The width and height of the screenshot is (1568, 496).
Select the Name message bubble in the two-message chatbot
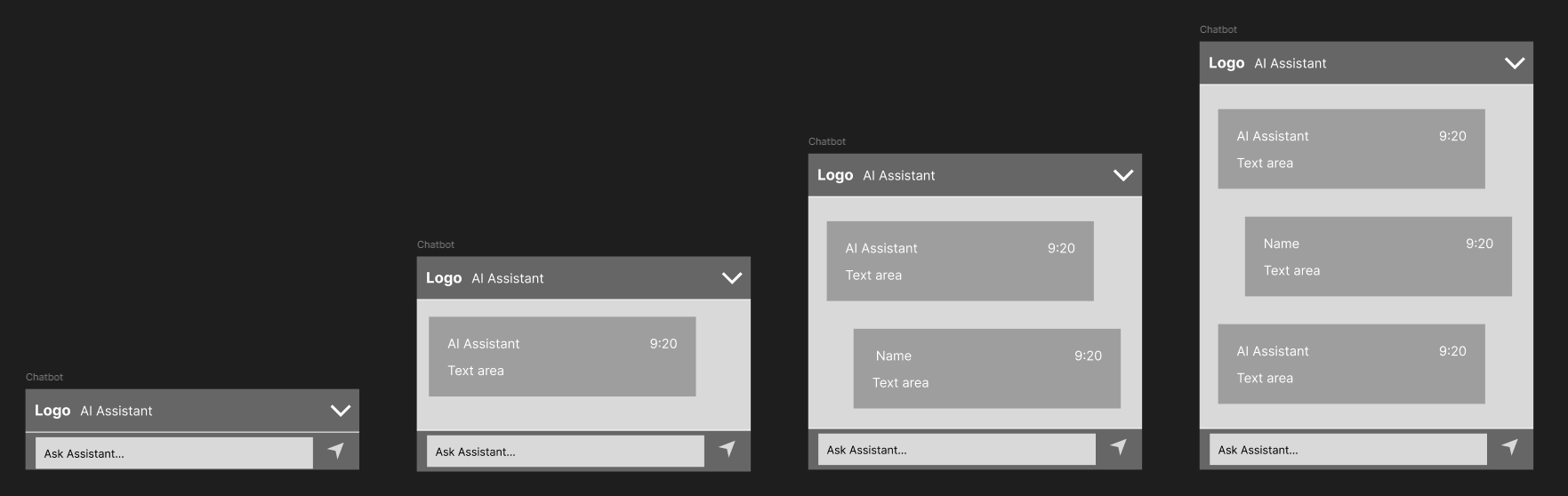point(986,369)
